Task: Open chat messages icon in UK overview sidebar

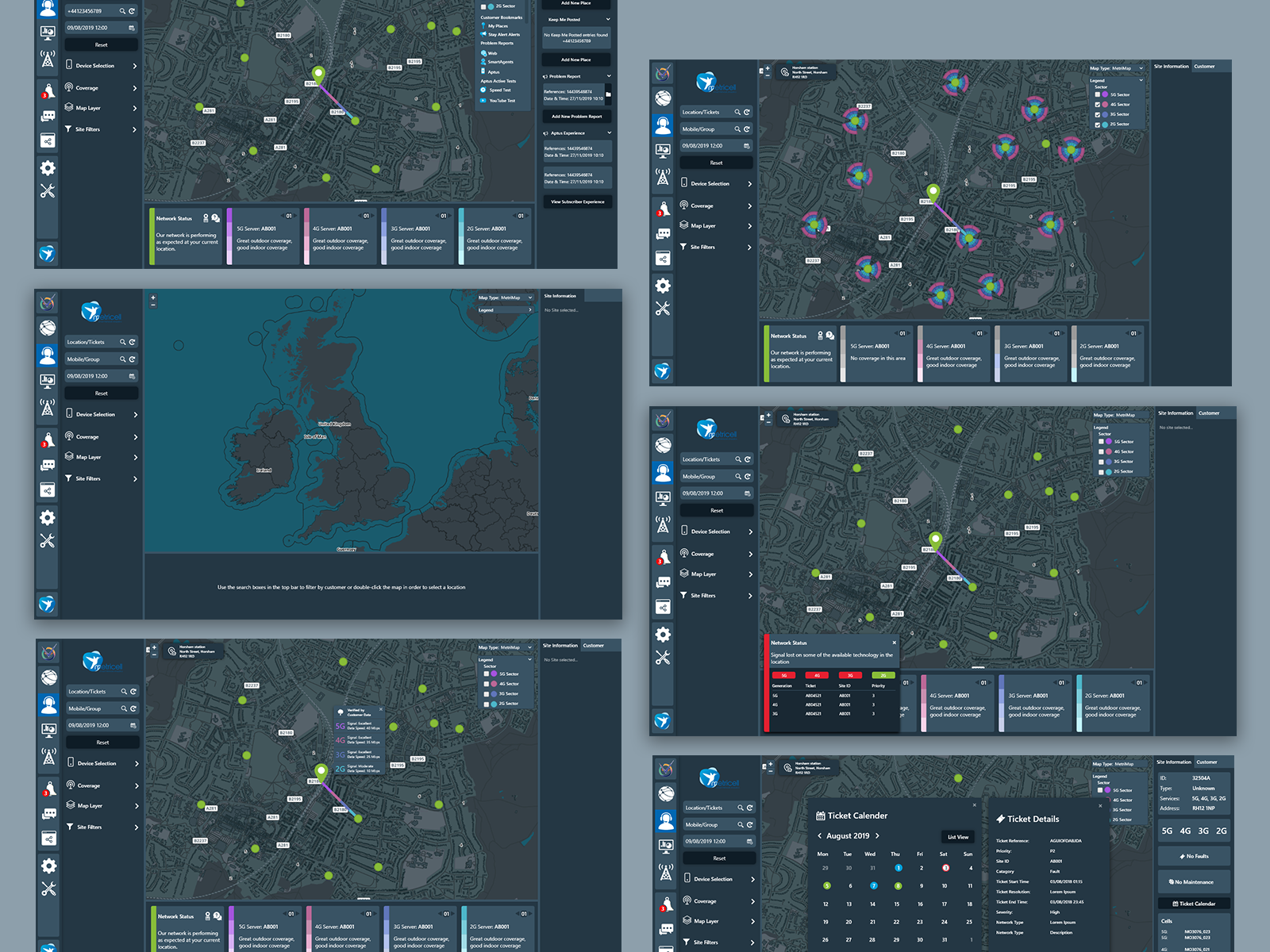Action: [48, 465]
